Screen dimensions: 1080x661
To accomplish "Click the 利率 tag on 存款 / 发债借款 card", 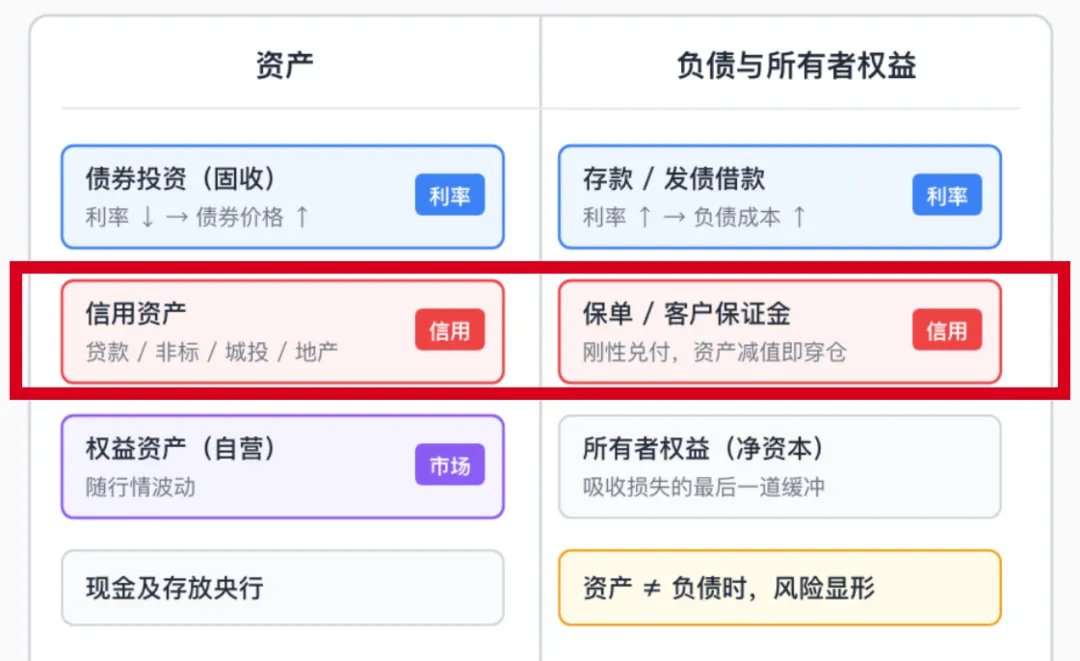I will pyautogui.click(x=947, y=195).
